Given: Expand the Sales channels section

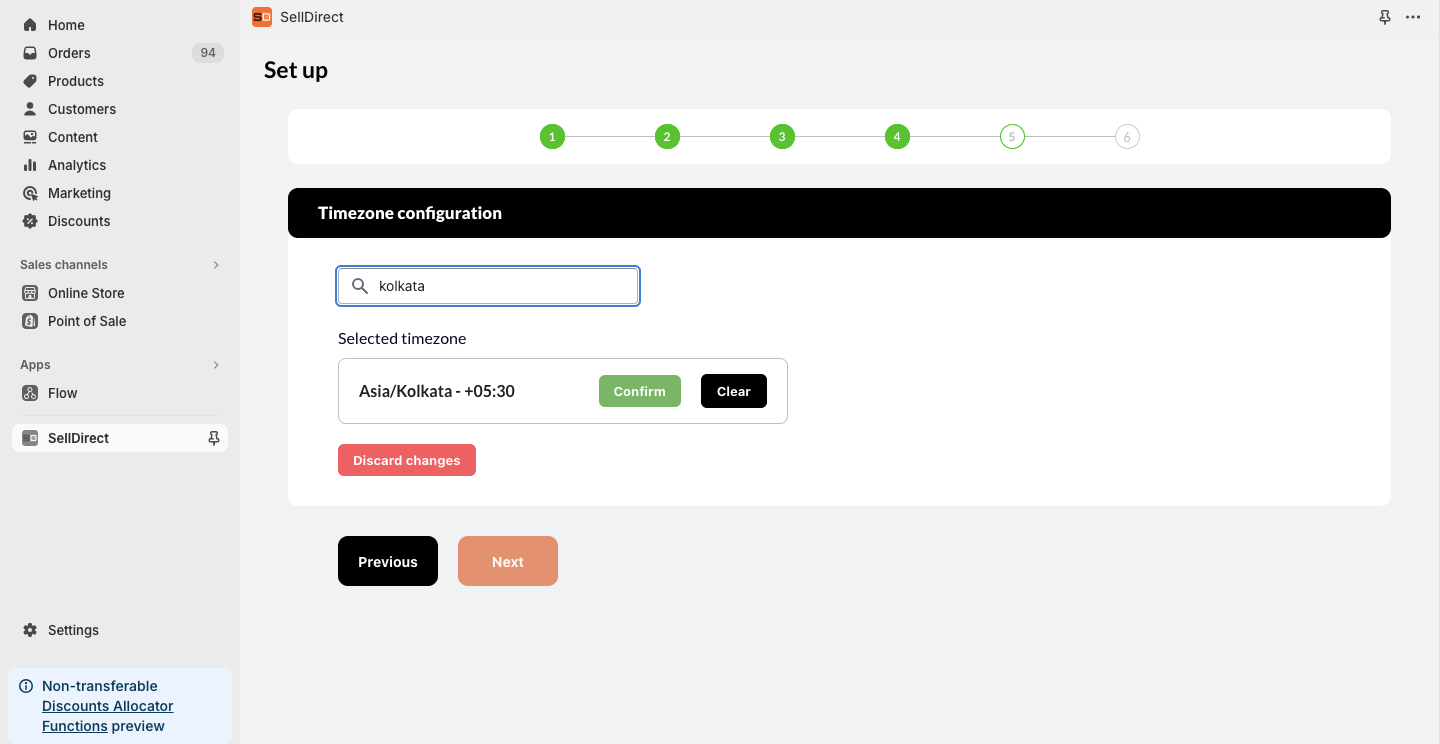Looking at the screenshot, I should [216, 265].
